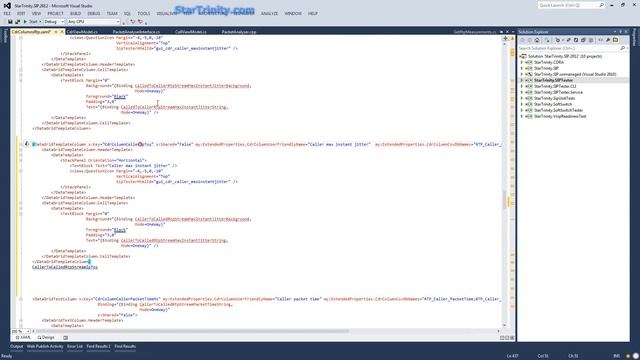
Task: Click the Save All toolbar icon
Action: click(x=17, y=22)
